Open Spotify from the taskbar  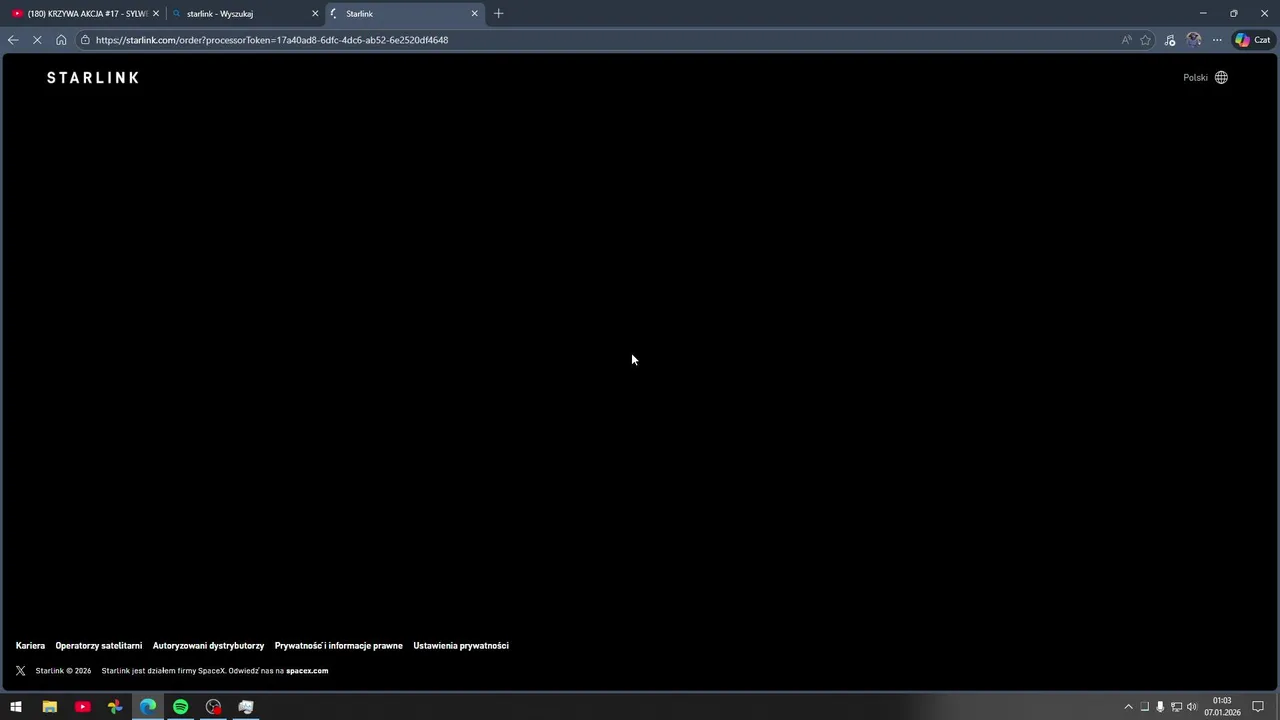click(x=181, y=707)
